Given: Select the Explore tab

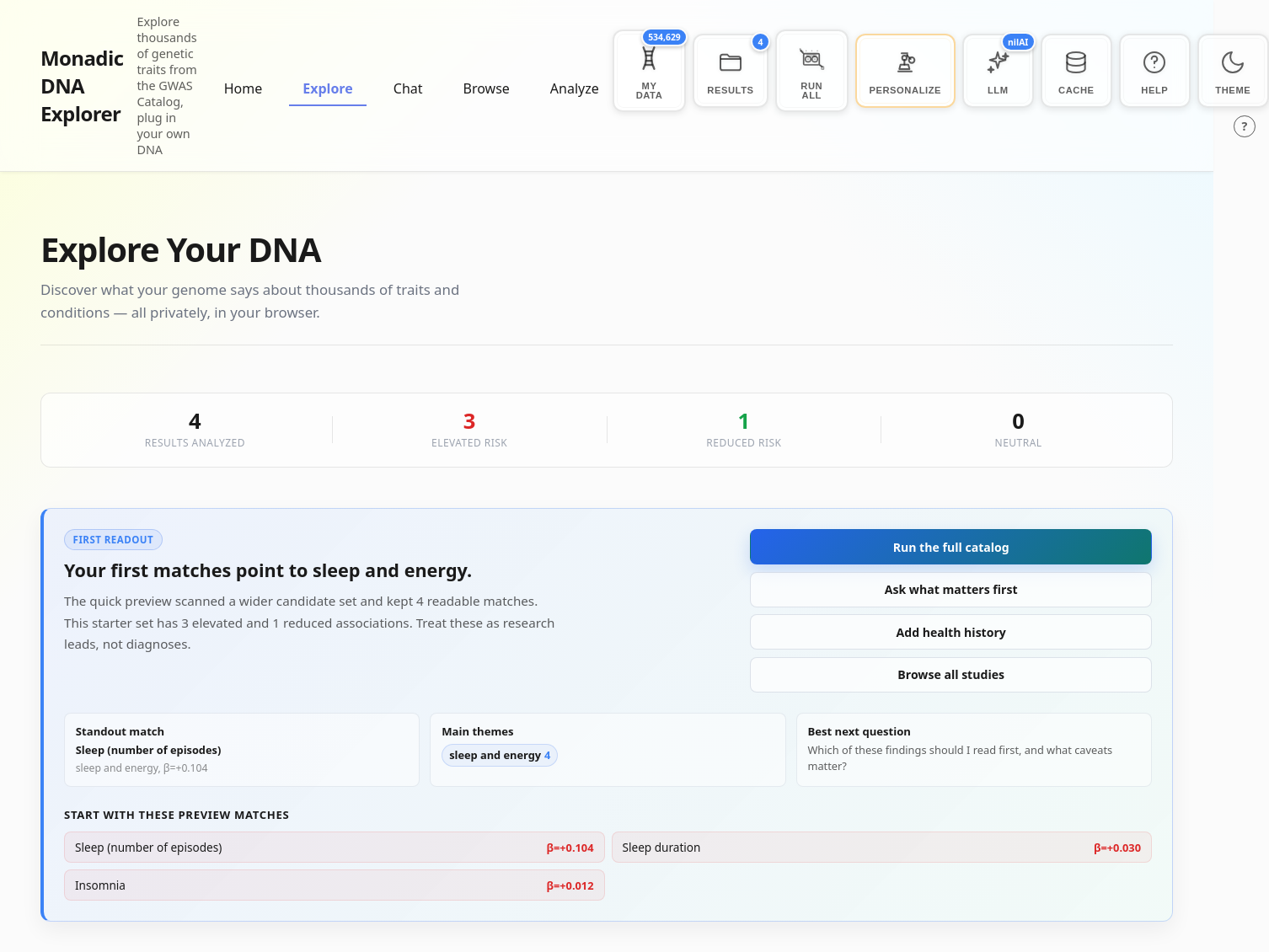Looking at the screenshot, I should pyautogui.click(x=328, y=88).
